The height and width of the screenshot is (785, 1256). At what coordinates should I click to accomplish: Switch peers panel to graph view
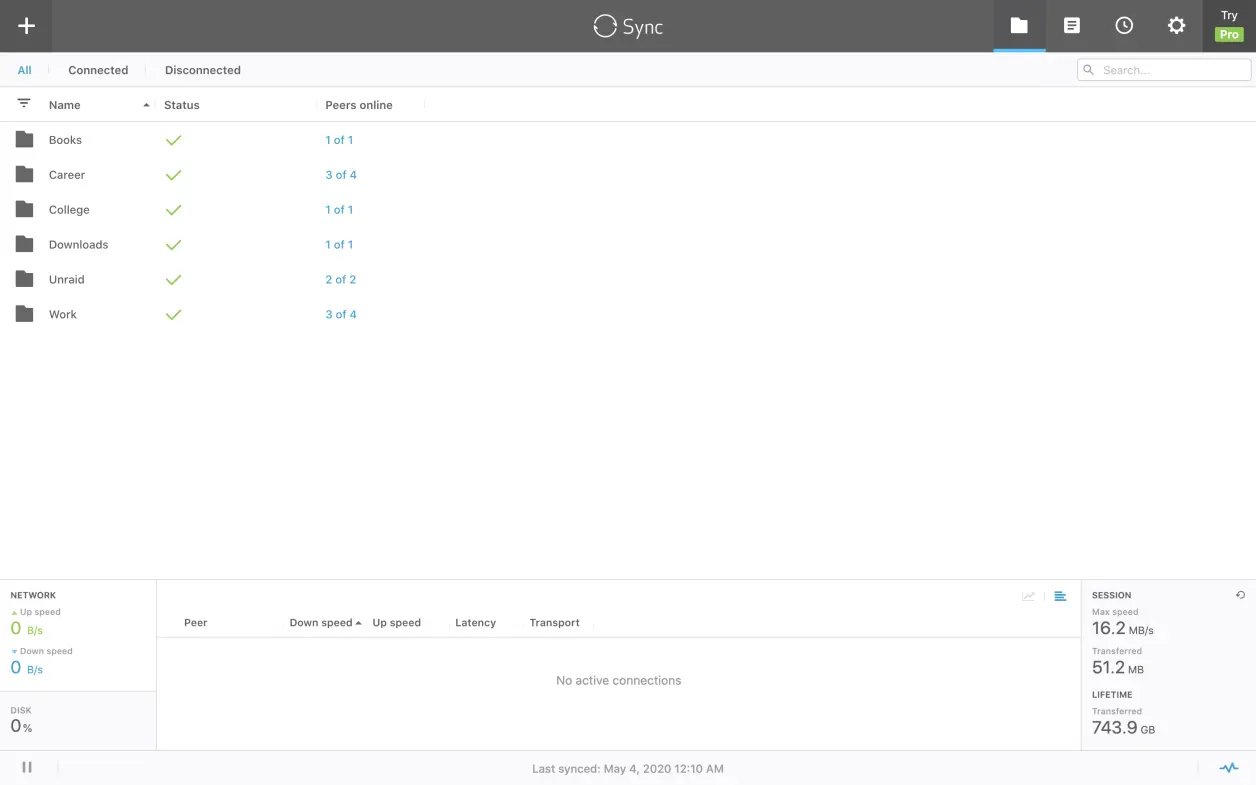[1028, 596]
